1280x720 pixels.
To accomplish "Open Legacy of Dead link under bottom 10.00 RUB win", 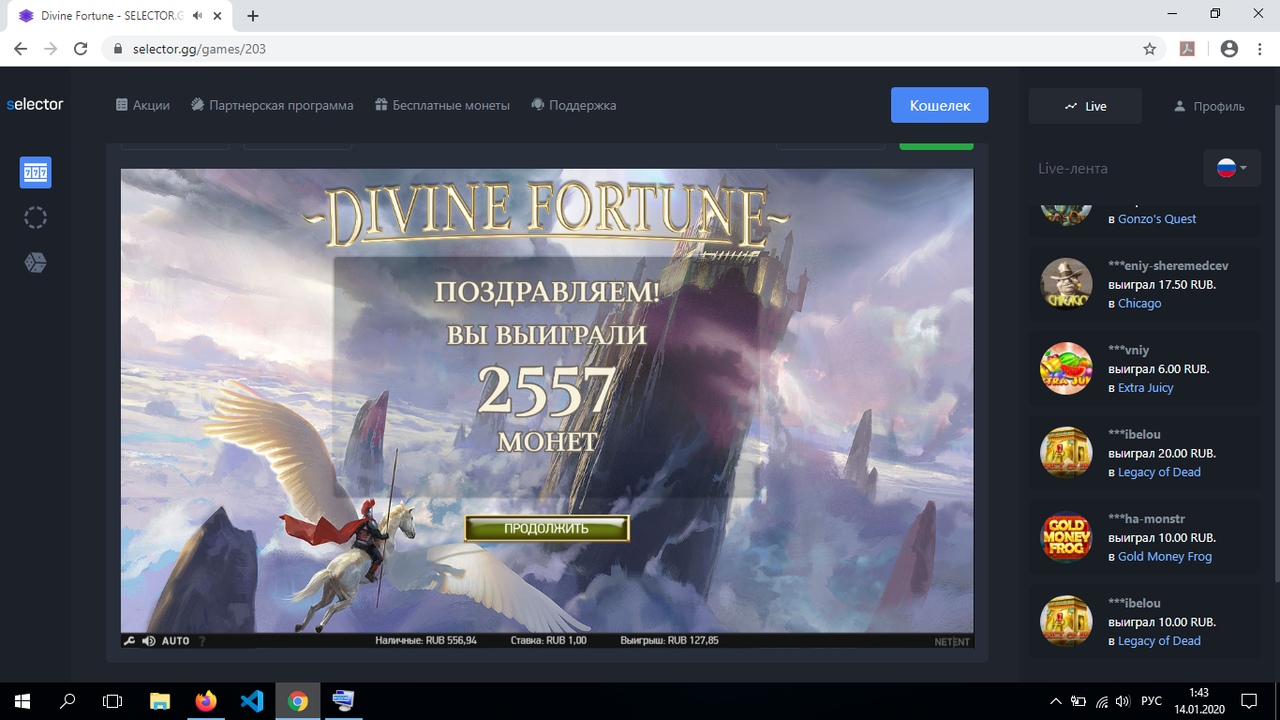I will [x=1159, y=641].
